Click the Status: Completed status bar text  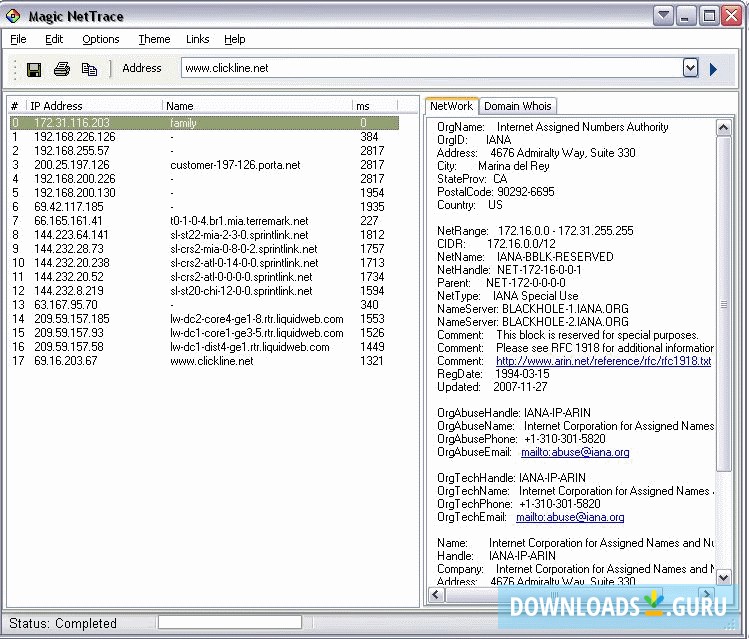tap(63, 624)
